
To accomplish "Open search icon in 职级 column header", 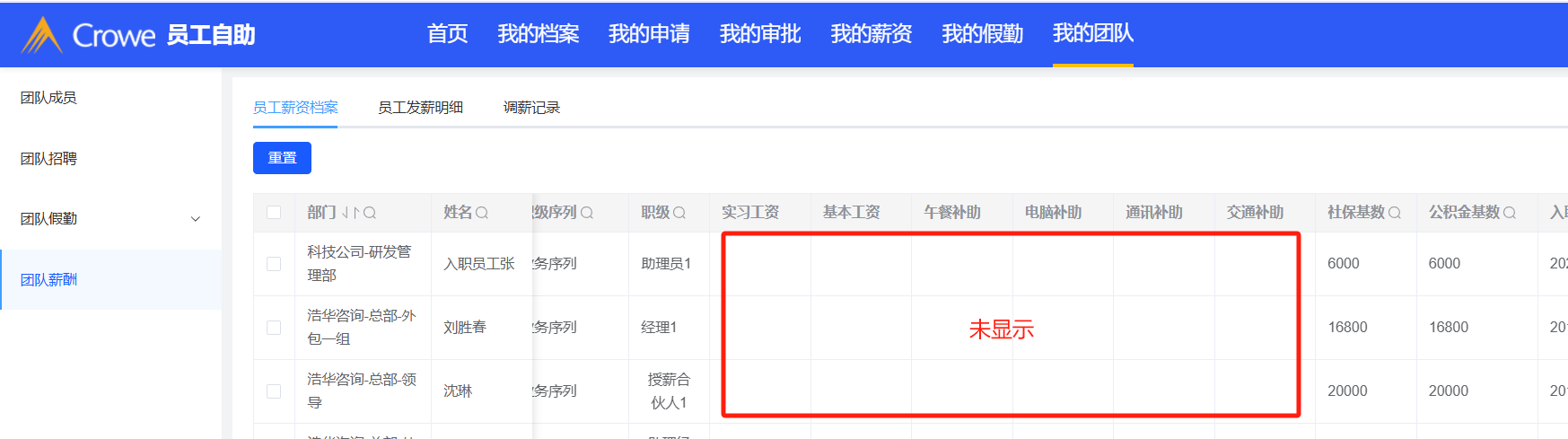I will coord(679,213).
